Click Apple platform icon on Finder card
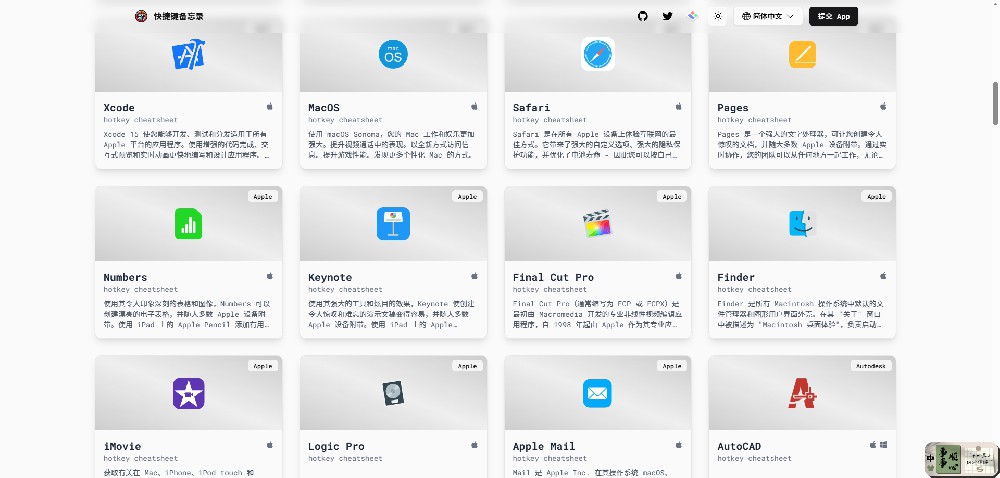Viewport: 1000px width, 478px height. click(883, 276)
